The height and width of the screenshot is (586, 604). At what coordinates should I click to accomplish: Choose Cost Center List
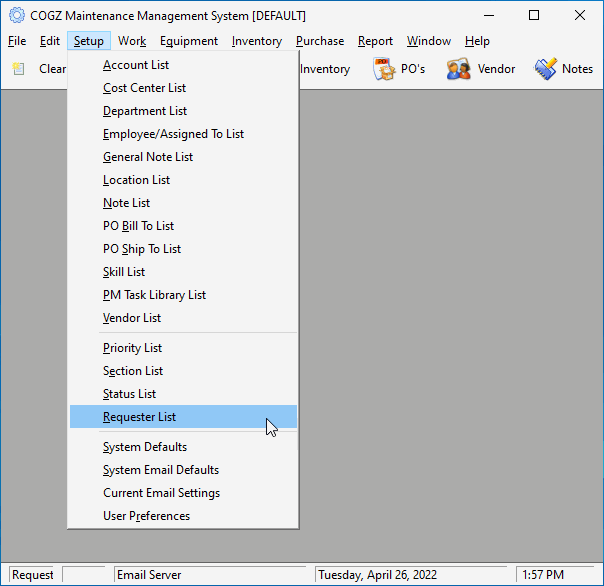(183, 88)
